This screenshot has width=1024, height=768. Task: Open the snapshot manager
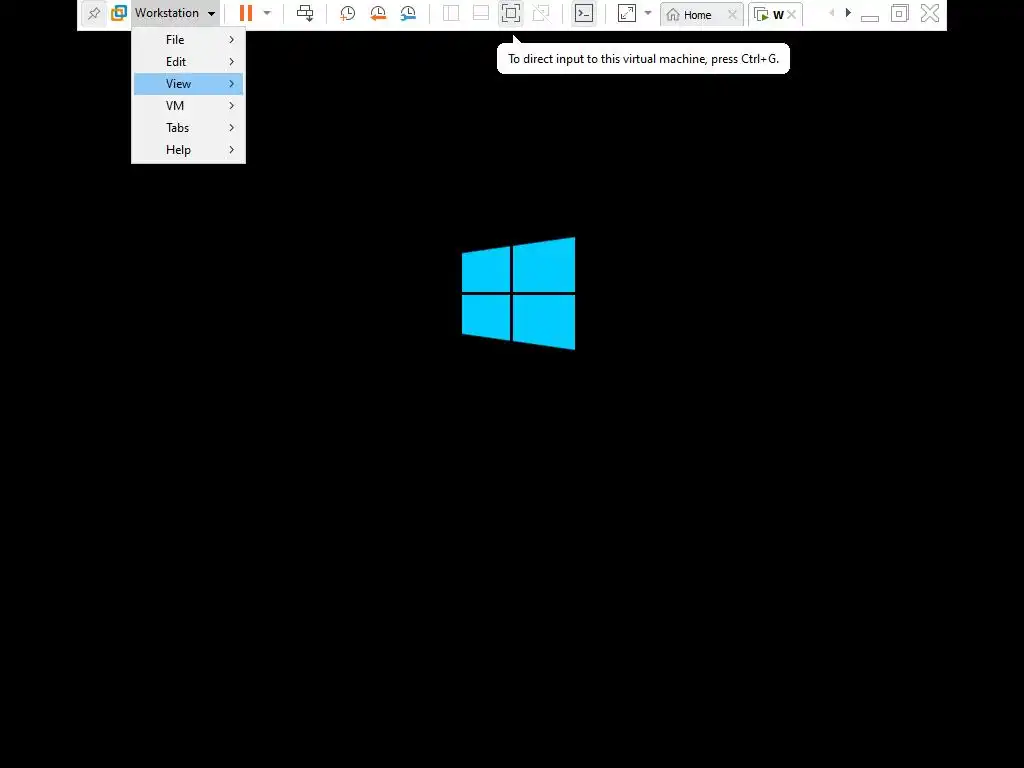[x=408, y=13]
